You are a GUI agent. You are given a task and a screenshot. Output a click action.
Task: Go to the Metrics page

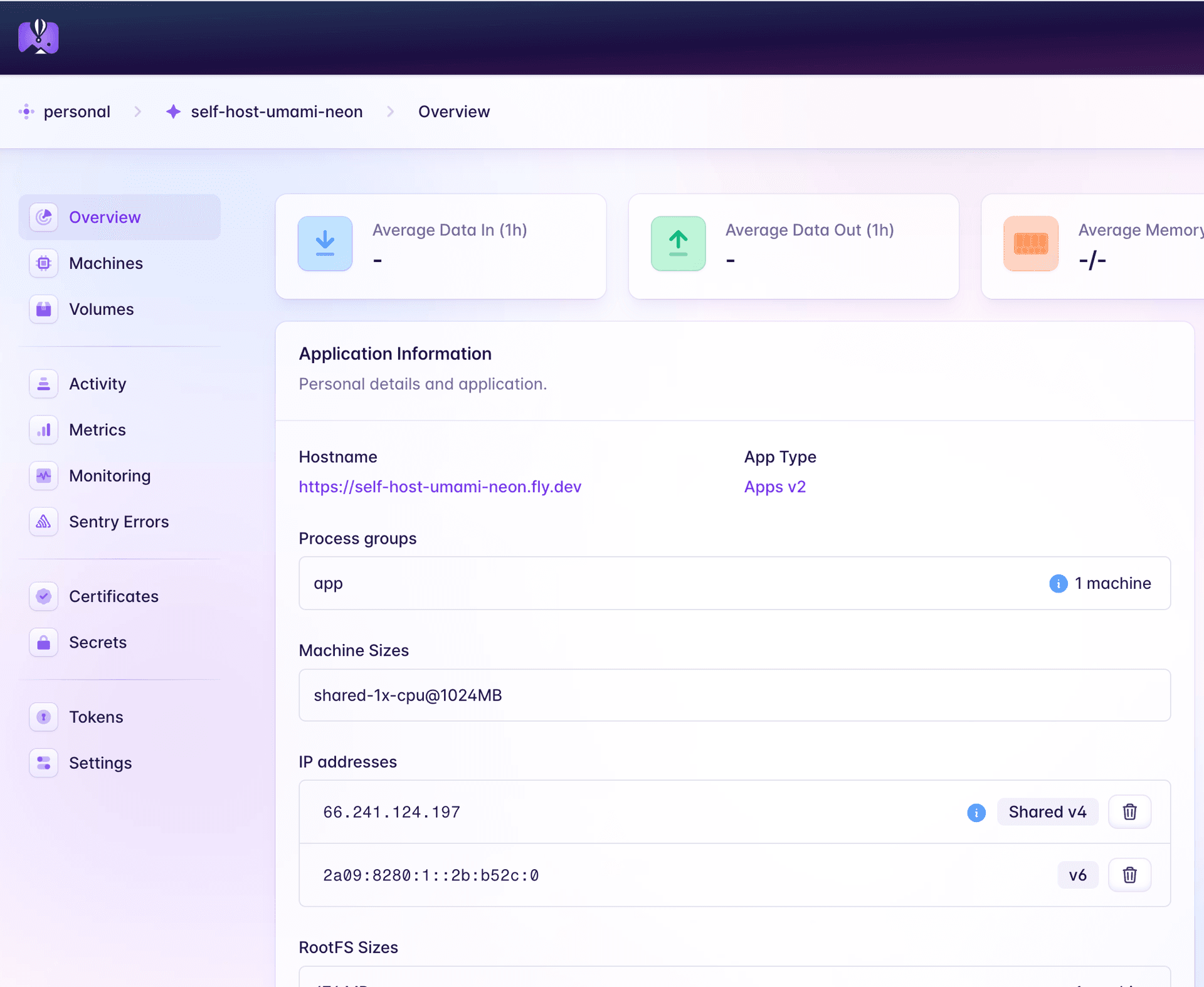pos(97,430)
